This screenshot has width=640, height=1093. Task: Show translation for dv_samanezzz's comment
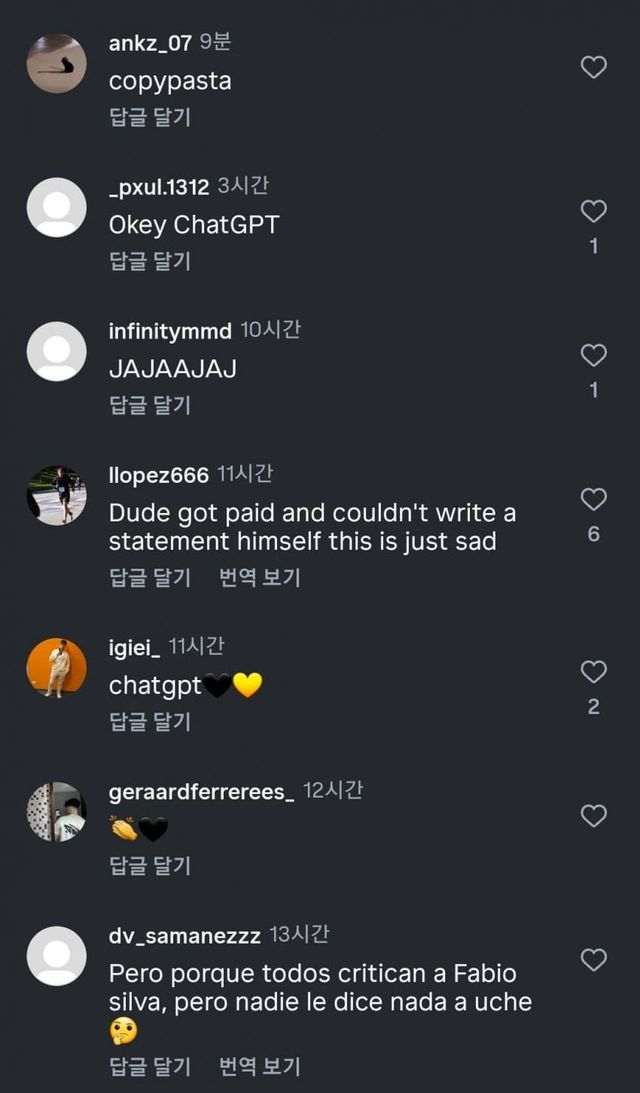point(260,1066)
